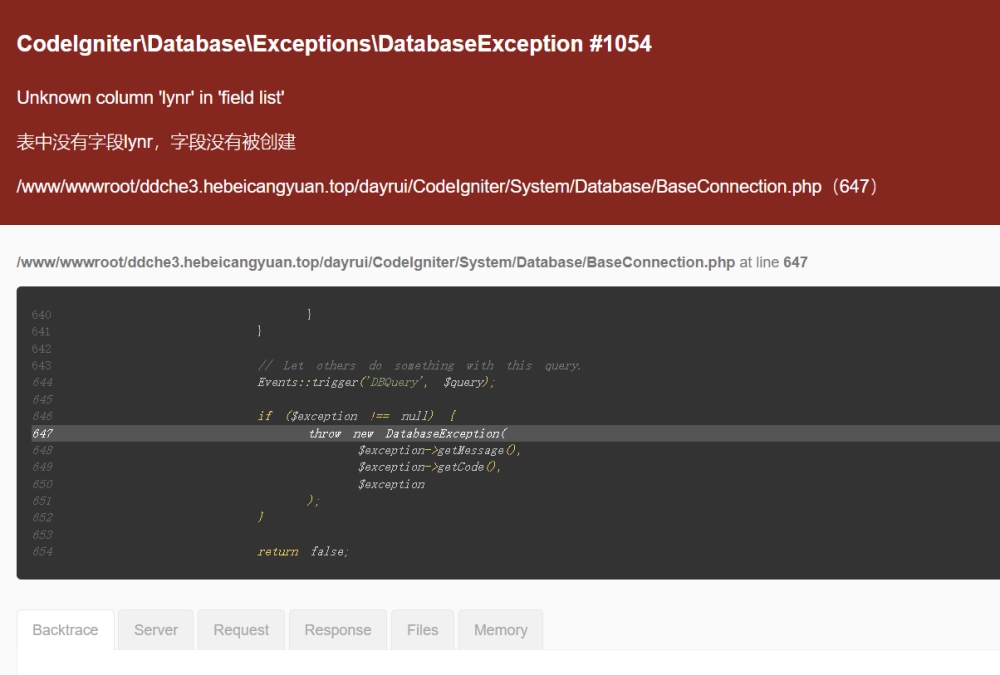
Task: Click line number 640 in code gutter
Action: [x=41, y=315]
